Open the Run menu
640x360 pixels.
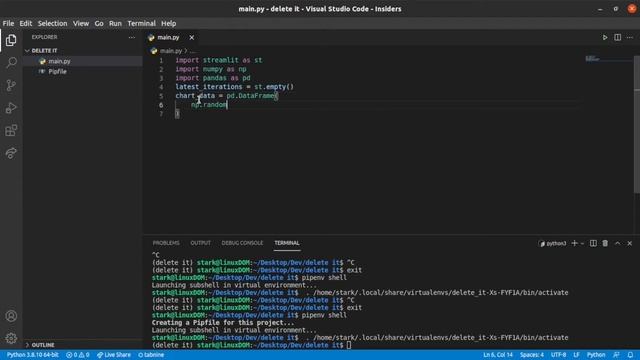click(x=115, y=23)
